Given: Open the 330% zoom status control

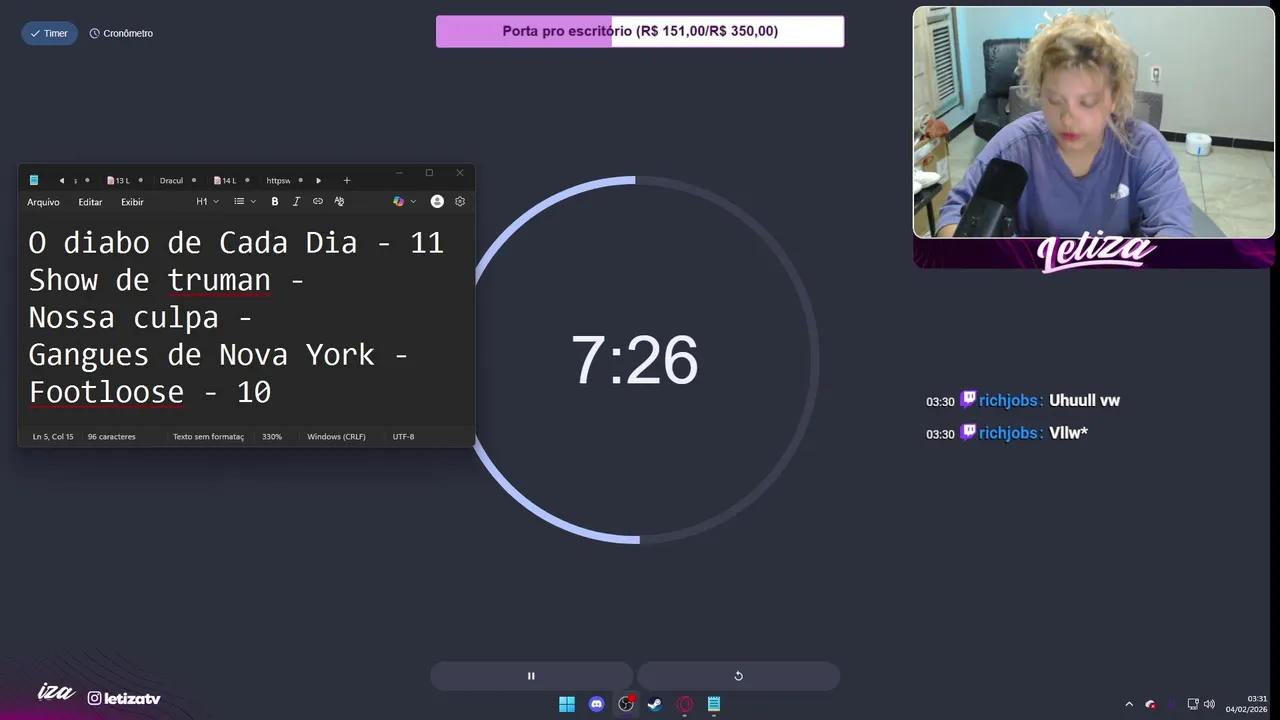Looking at the screenshot, I should 272,437.
